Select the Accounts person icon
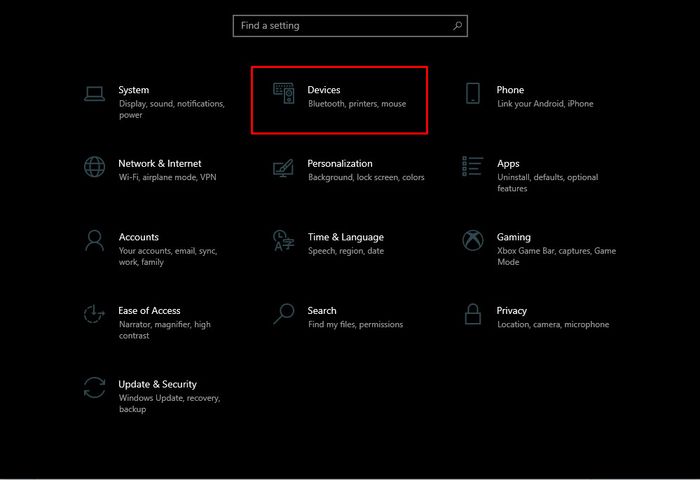Viewport: 700px width, 480px height. [95, 241]
